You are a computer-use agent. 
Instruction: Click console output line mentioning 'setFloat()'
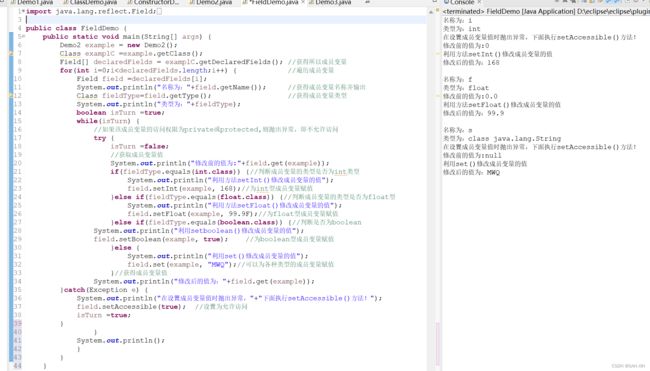tap(502, 105)
